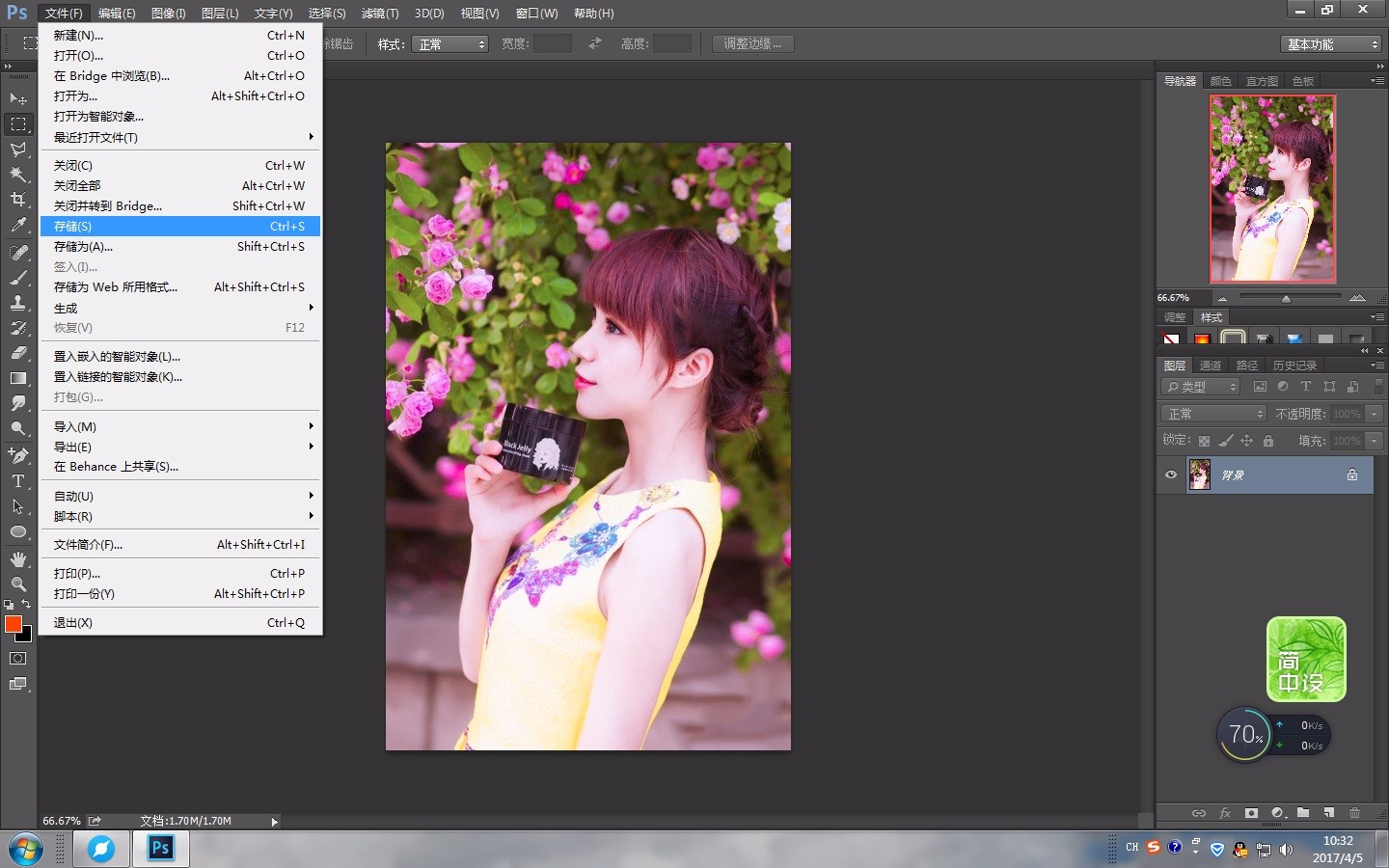Viewport: 1389px width, 868px height.
Task: Create a new layer
Action: tap(1329, 813)
